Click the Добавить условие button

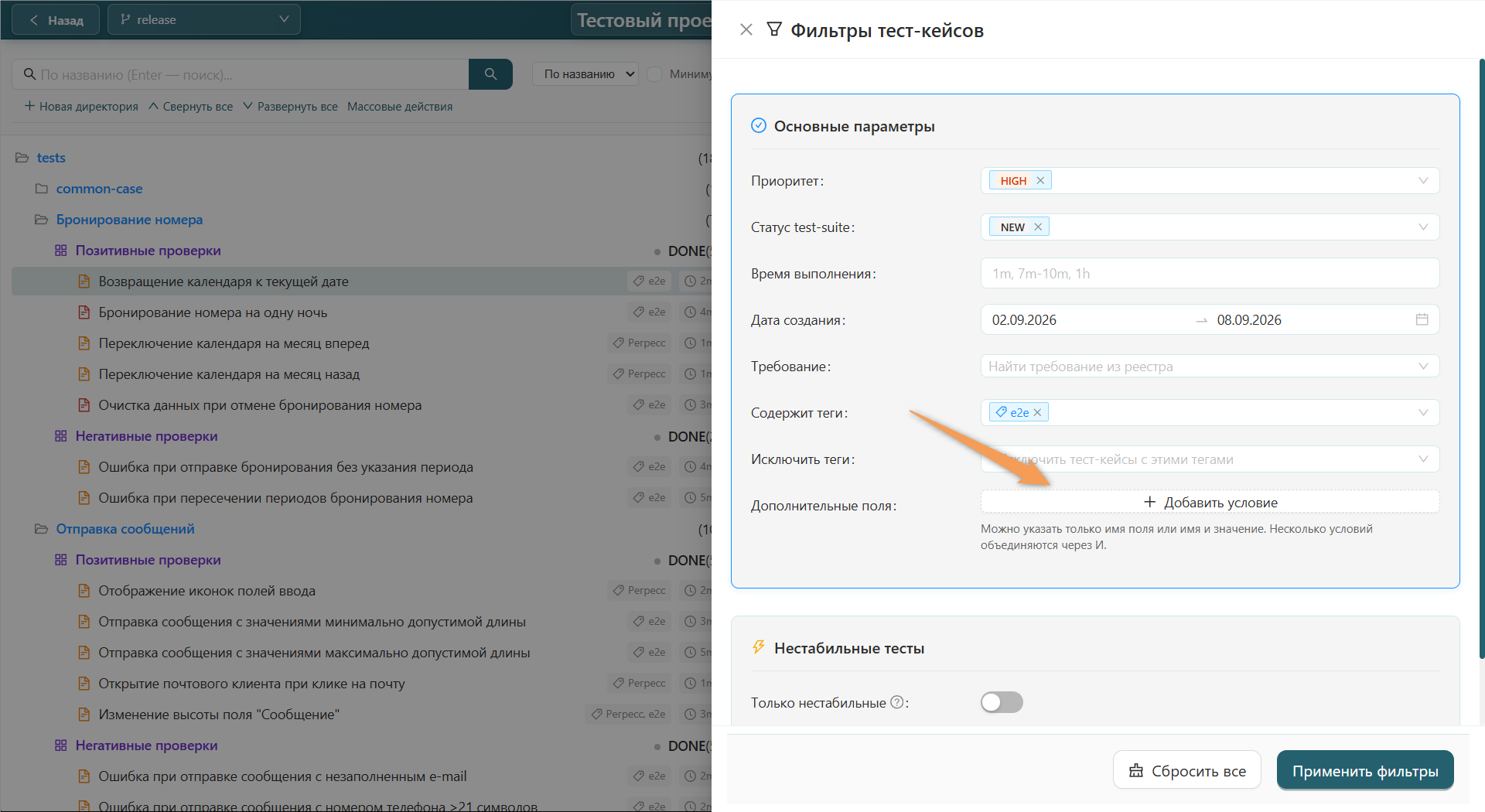(1210, 503)
